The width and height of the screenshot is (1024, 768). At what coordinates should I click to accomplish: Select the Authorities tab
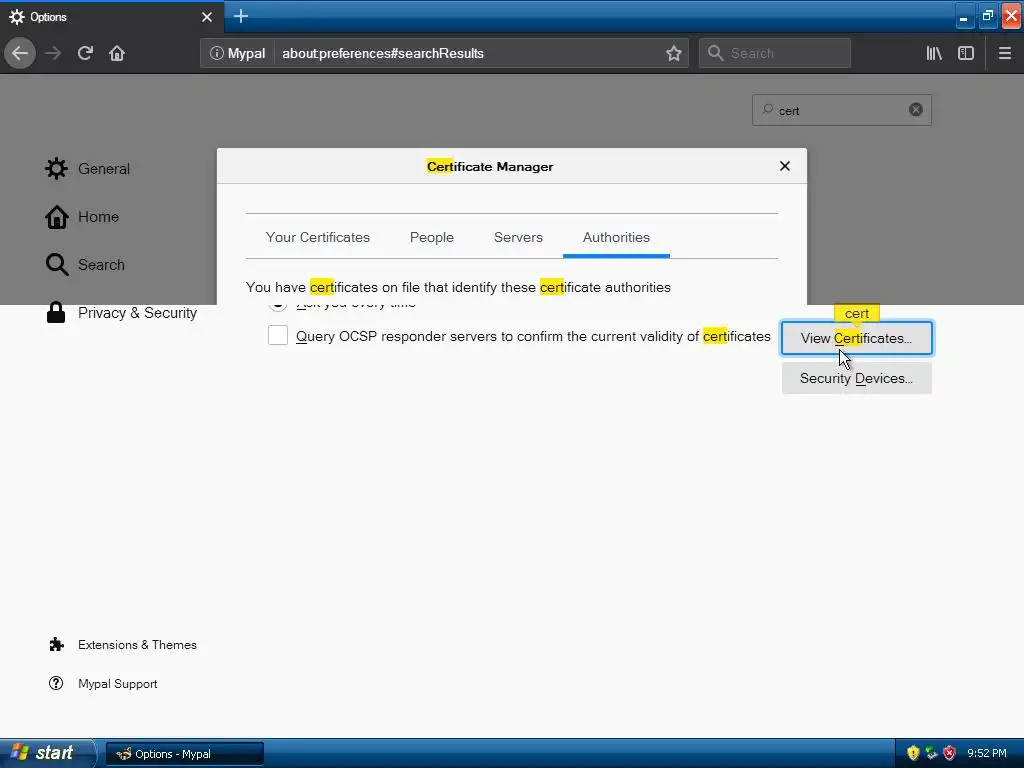pos(616,237)
